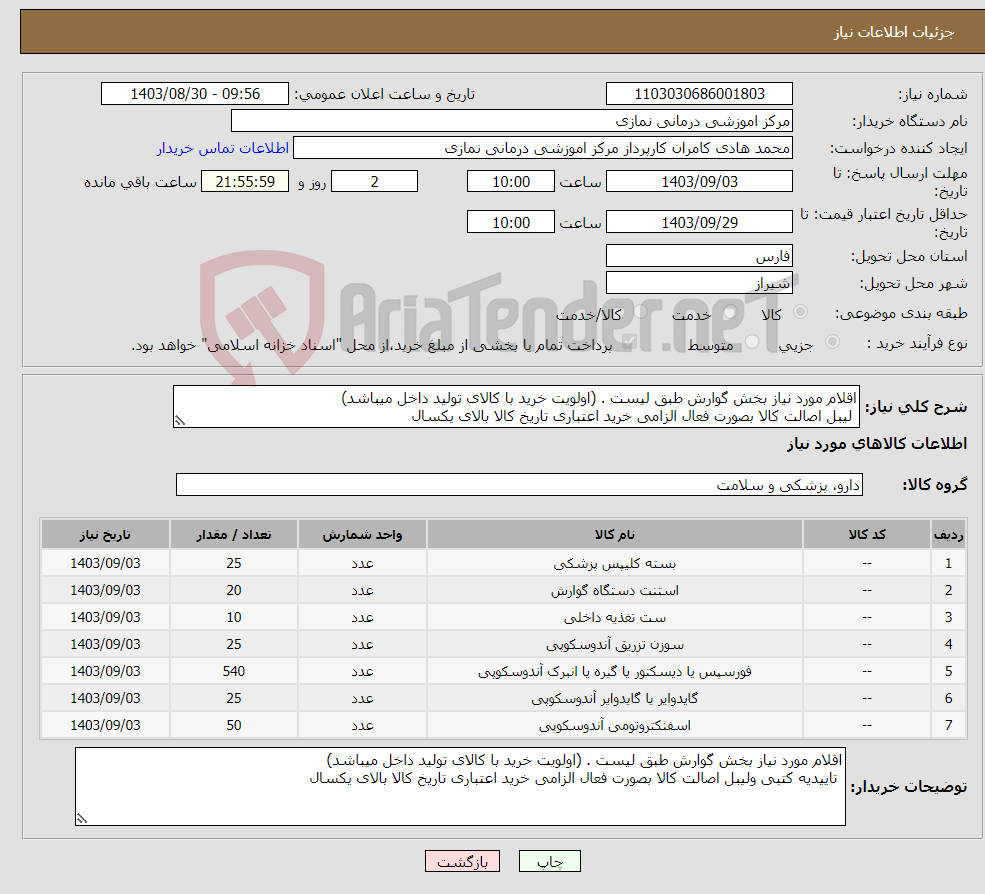Click the buyer notes textarea
985x894 pixels.
[460, 786]
